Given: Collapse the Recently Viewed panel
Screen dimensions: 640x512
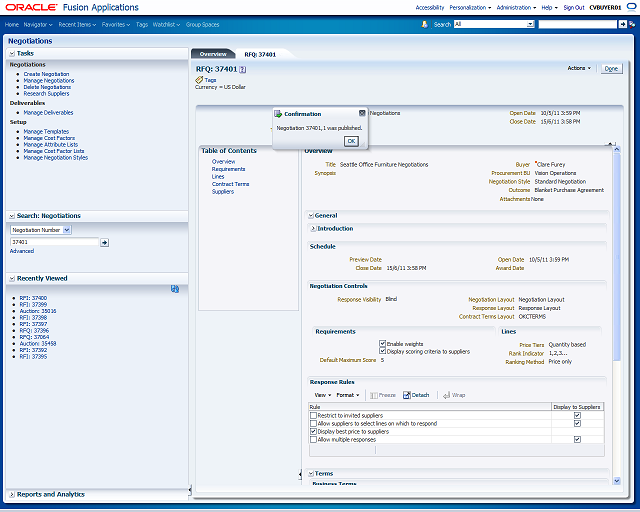Looking at the screenshot, I should coord(12,278).
